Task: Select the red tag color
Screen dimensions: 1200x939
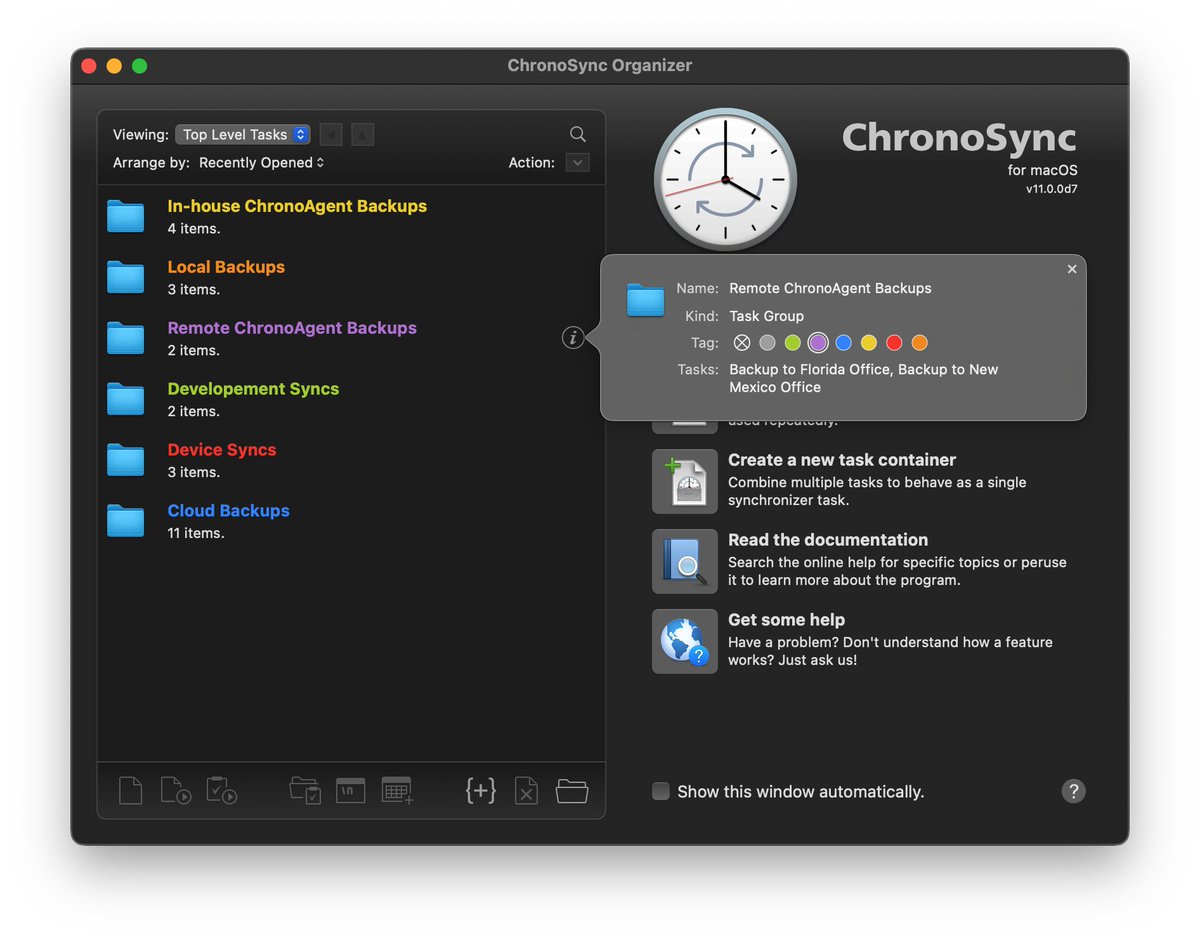Action: click(x=894, y=343)
